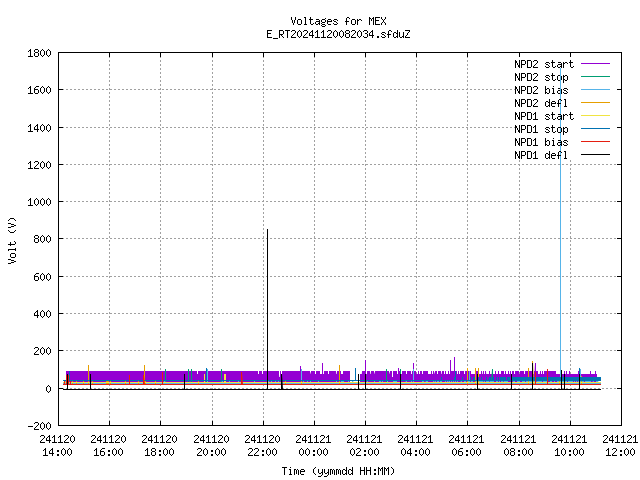640x480 pixels.
Task: Click the '241121 06:00' time tick label
Action: pyautogui.click(x=467, y=446)
